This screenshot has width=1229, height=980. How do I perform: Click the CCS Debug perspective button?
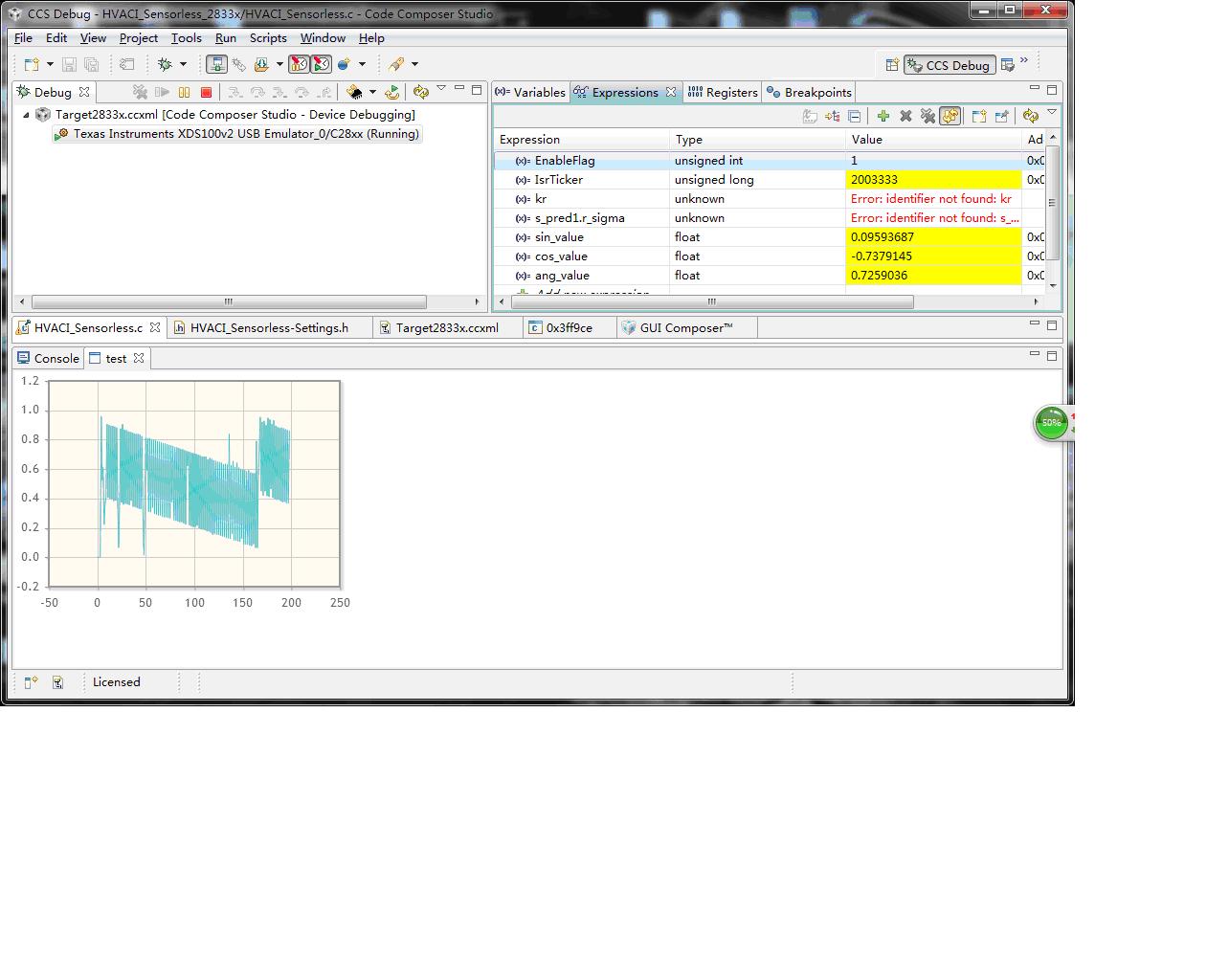point(949,65)
